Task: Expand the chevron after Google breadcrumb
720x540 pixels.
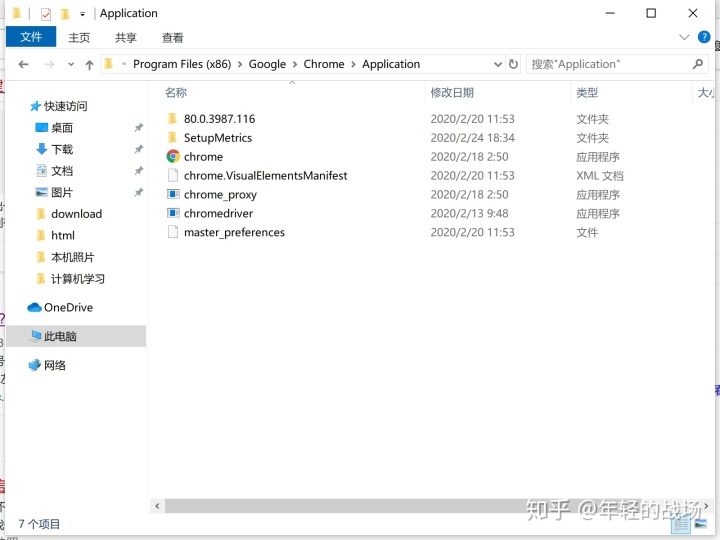Action: (x=295, y=64)
